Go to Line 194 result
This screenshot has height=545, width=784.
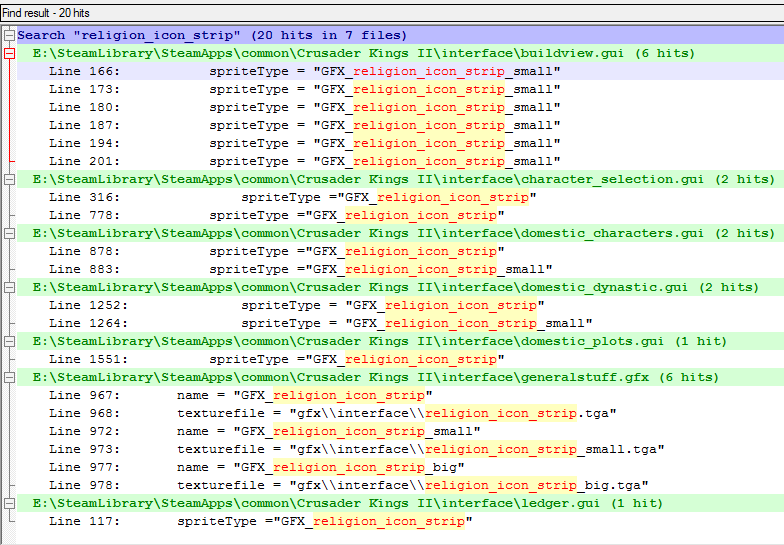400,144
